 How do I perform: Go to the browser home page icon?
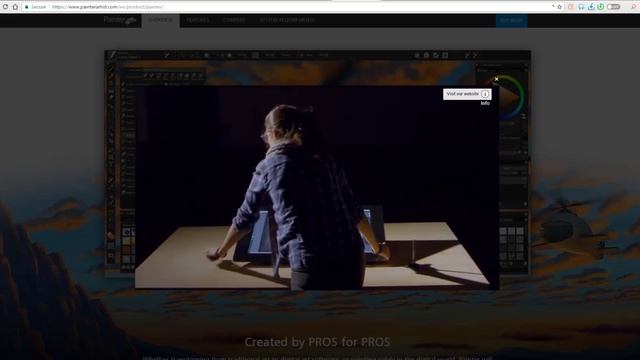(x=15, y=7)
